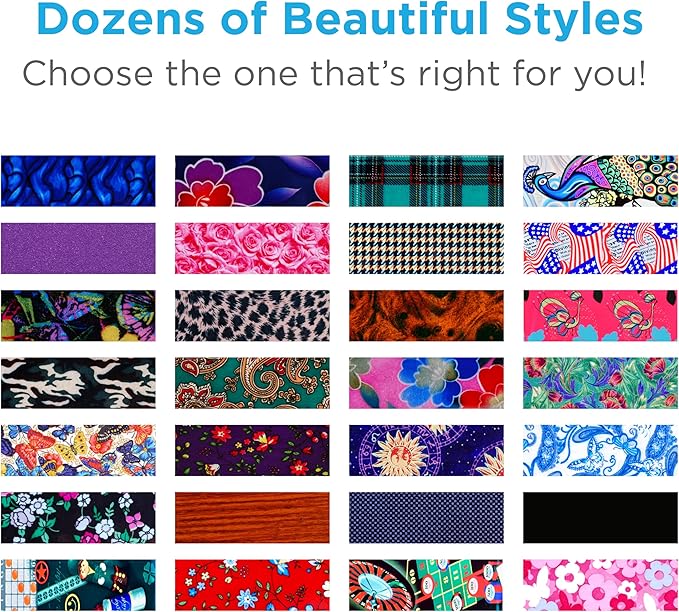Pick the peacock illustration pattern
The image size is (679, 612).
pyautogui.click(x=600, y=181)
